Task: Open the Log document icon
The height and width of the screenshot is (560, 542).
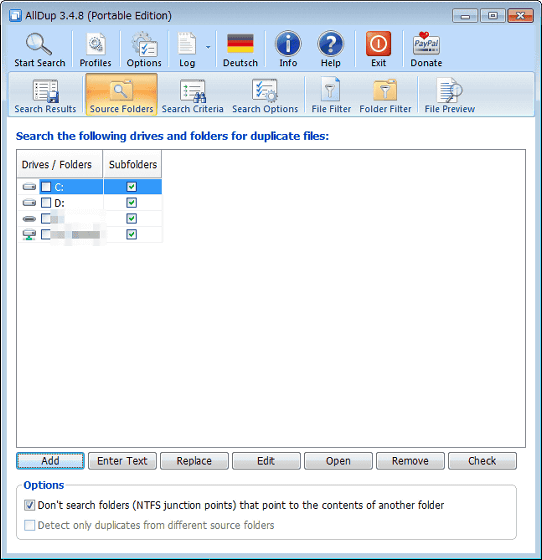Action: pos(187,44)
